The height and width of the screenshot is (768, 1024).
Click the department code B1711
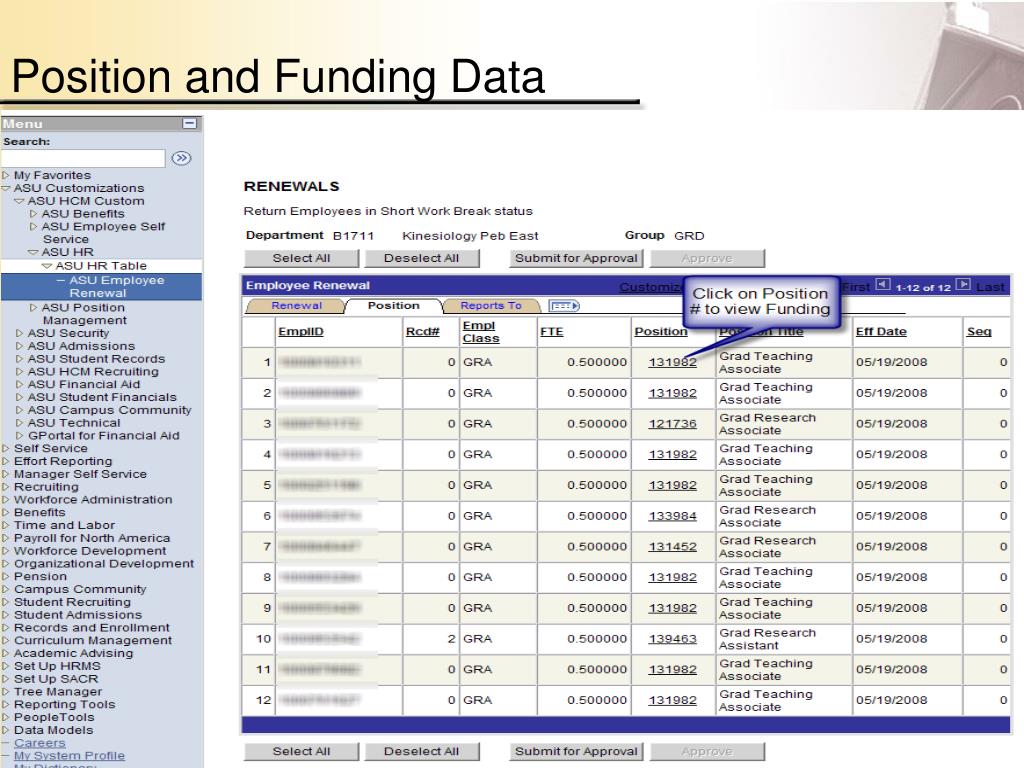pyautogui.click(x=353, y=236)
